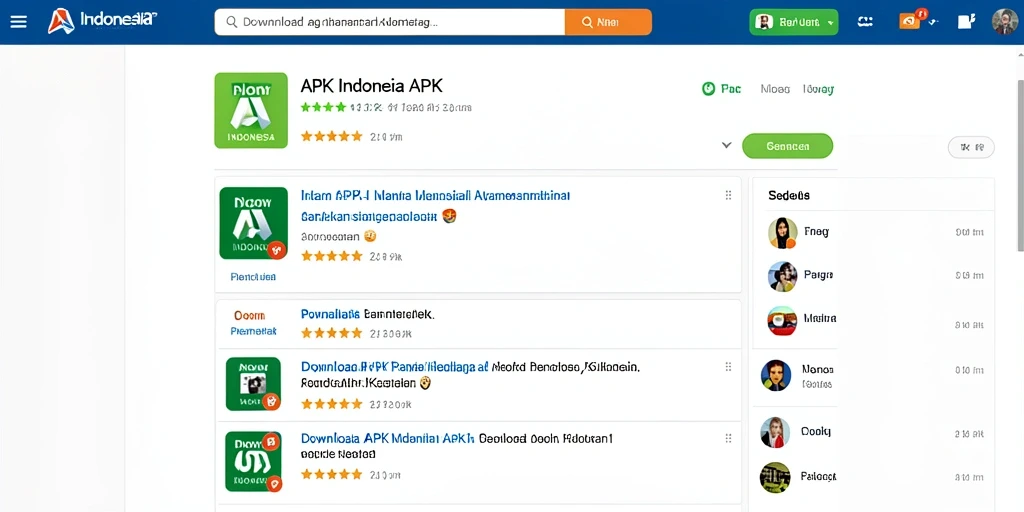Focus the Download search field
Screen dimensions: 1024x512
click(389, 22)
